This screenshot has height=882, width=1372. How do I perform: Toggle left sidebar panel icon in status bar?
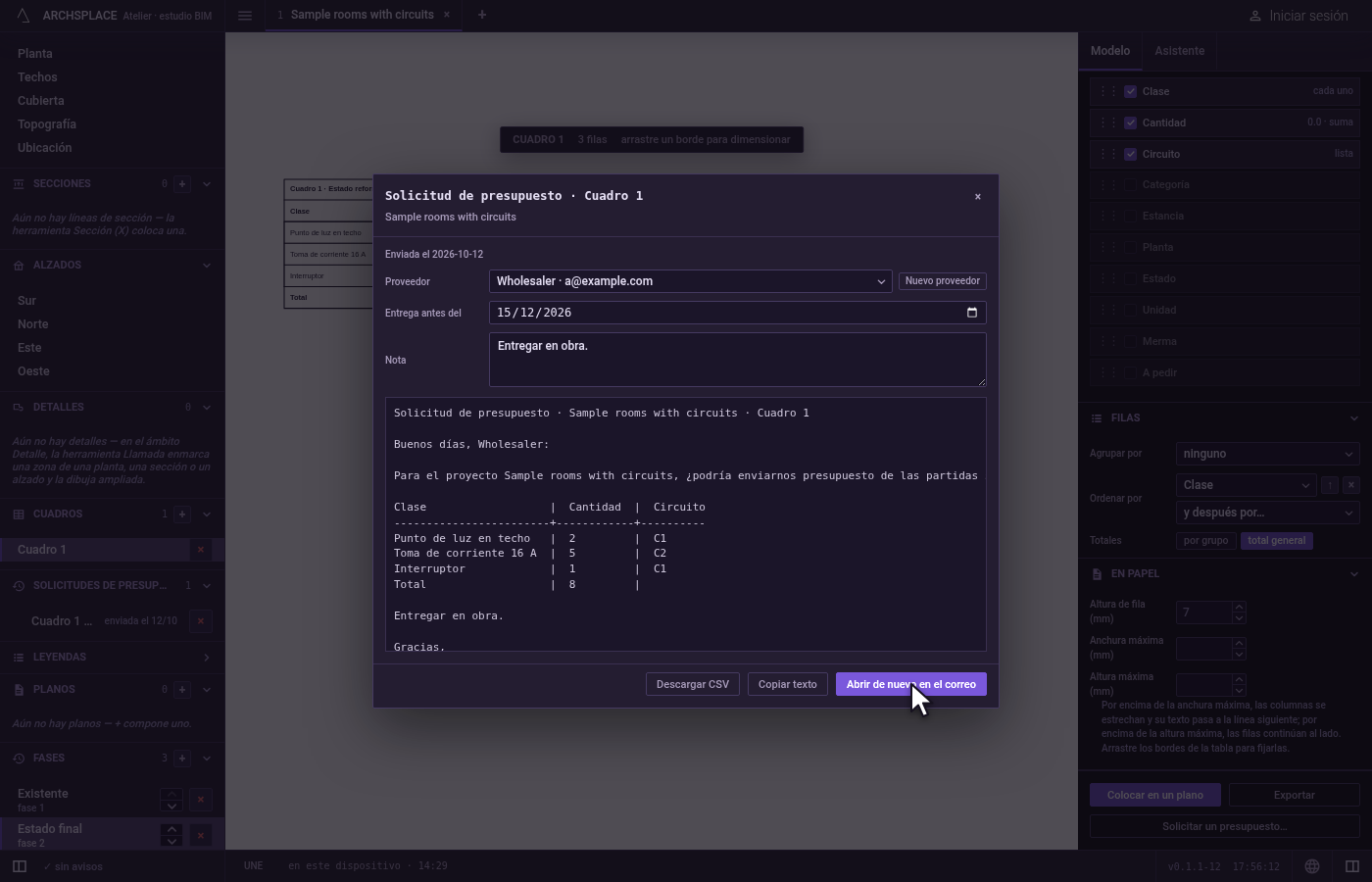point(20,866)
